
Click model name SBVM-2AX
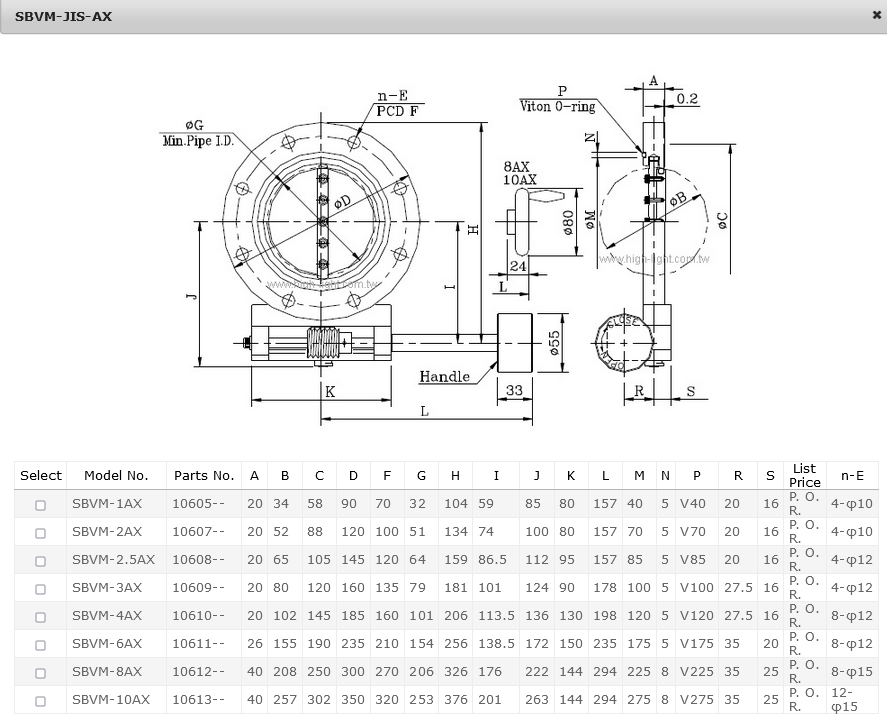[x=107, y=532]
